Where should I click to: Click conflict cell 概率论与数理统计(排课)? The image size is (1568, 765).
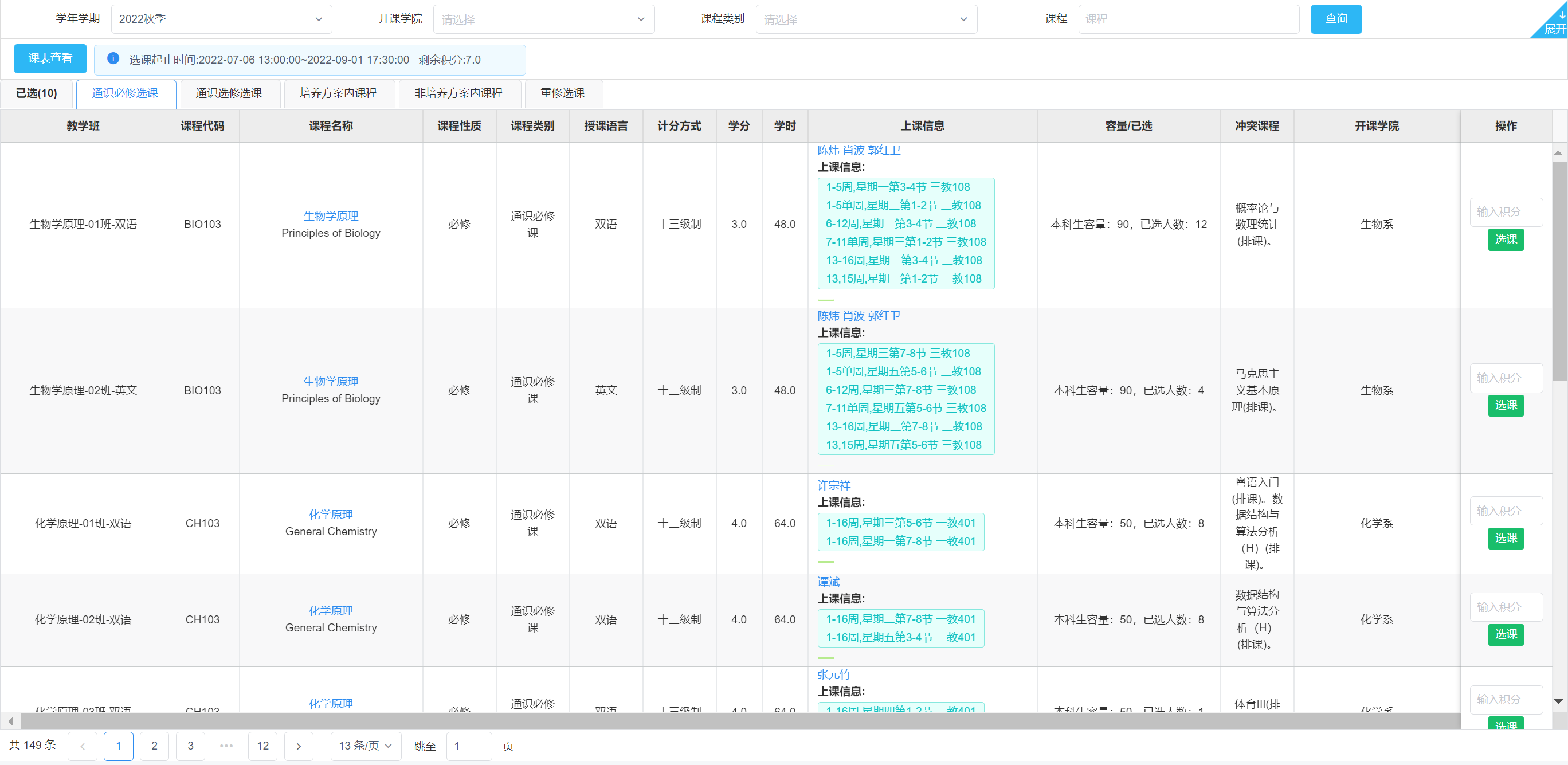point(1257,225)
